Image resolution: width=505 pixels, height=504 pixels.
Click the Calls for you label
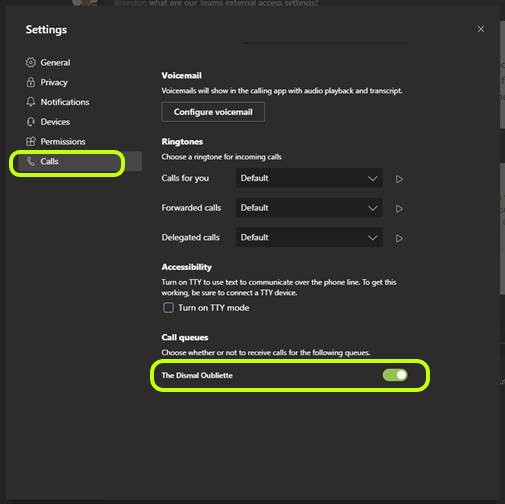[185, 178]
